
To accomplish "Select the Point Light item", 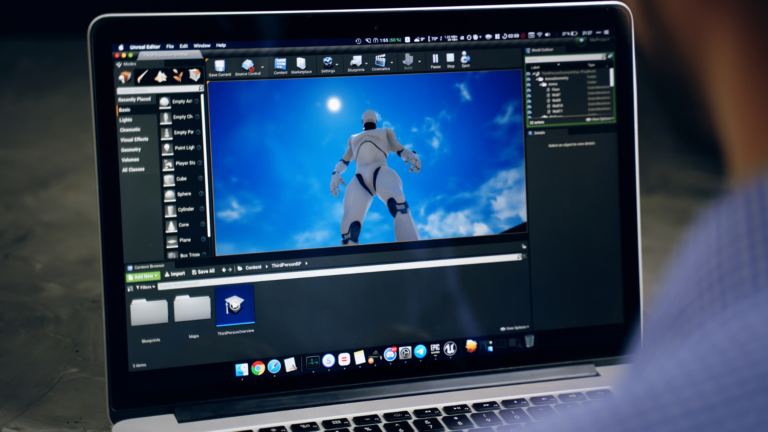I will 181,148.
